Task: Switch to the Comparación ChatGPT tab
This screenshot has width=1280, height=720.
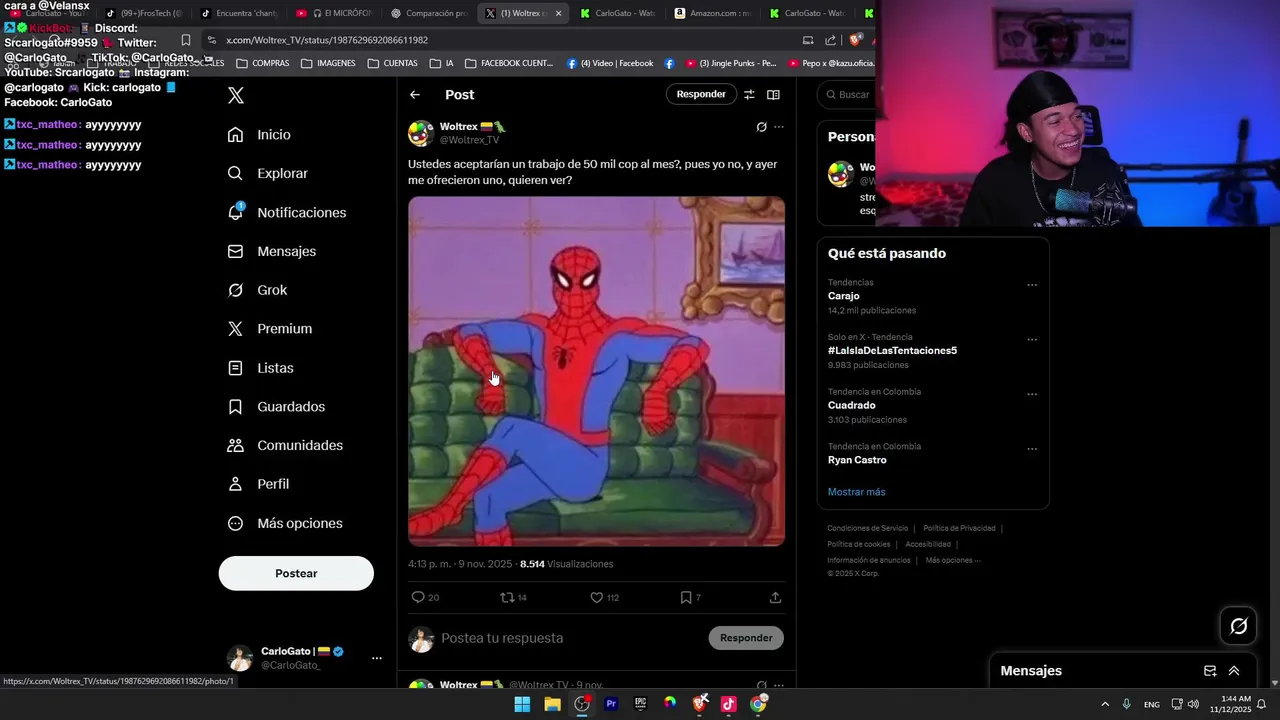Action: (428, 13)
